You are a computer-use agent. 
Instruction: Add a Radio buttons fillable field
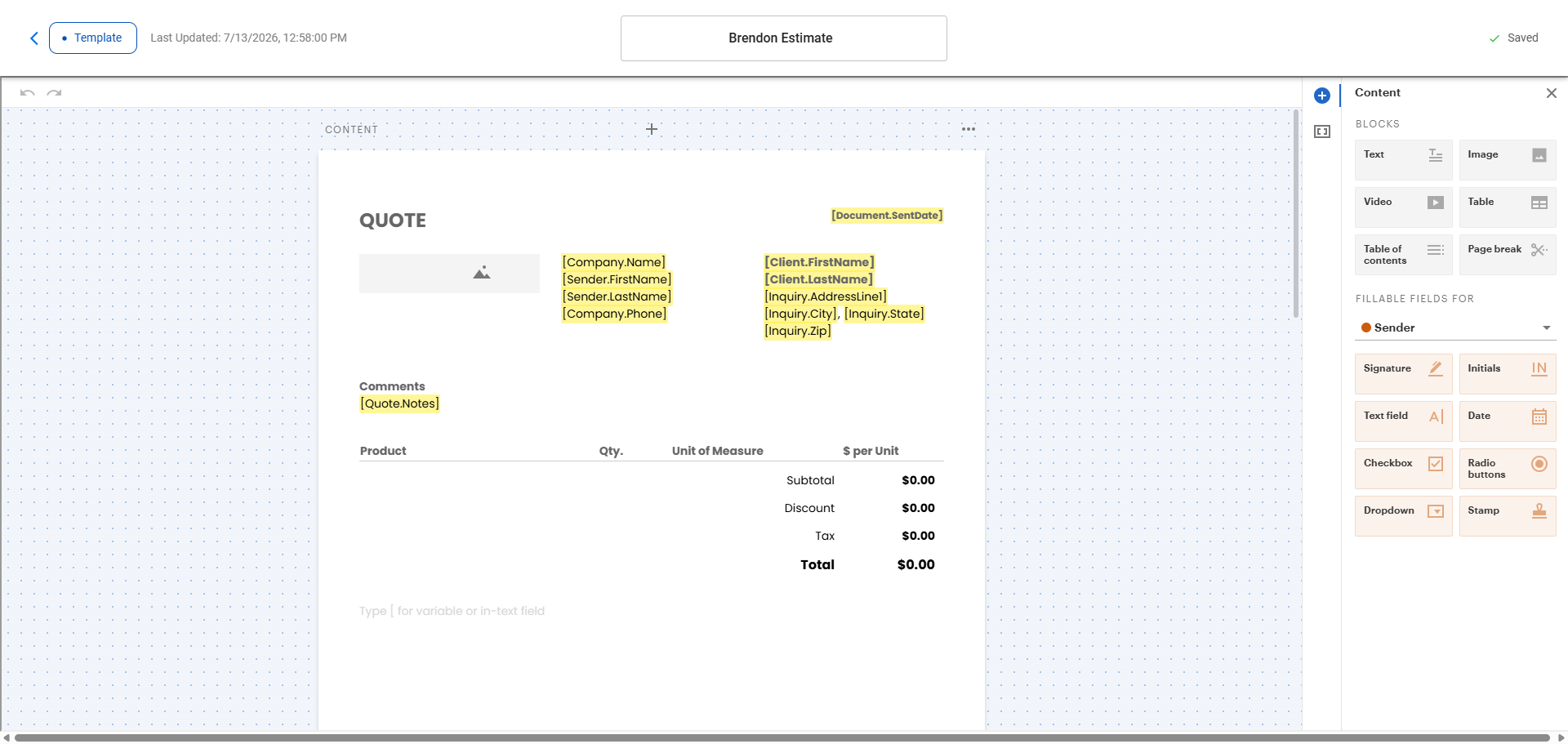(1508, 469)
